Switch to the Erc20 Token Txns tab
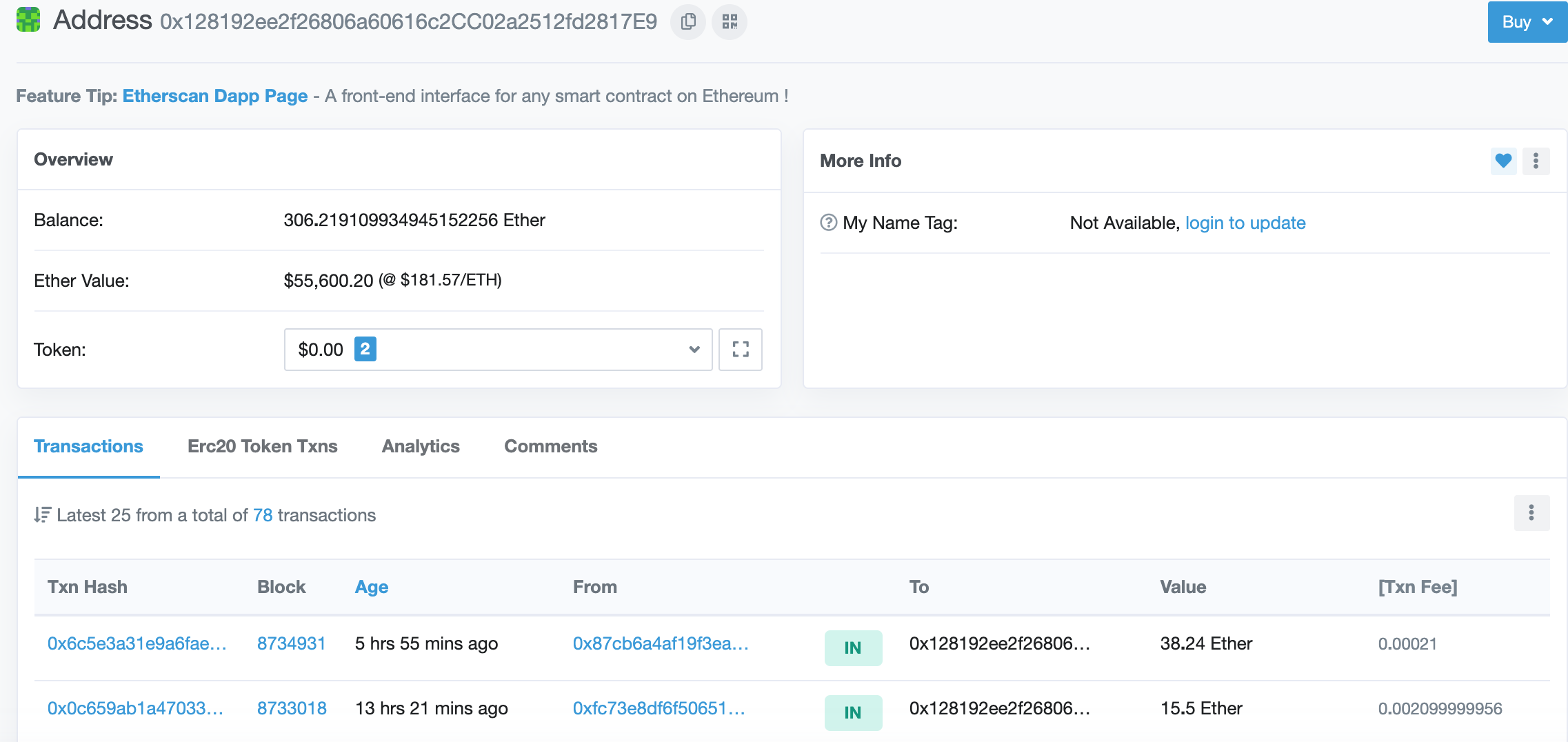This screenshot has height=742, width=1568. click(263, 446)
